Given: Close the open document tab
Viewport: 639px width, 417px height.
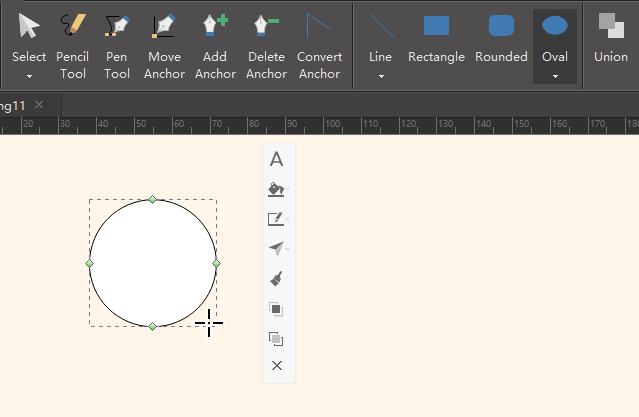Looking at the screenshot, I should (39, 105).
